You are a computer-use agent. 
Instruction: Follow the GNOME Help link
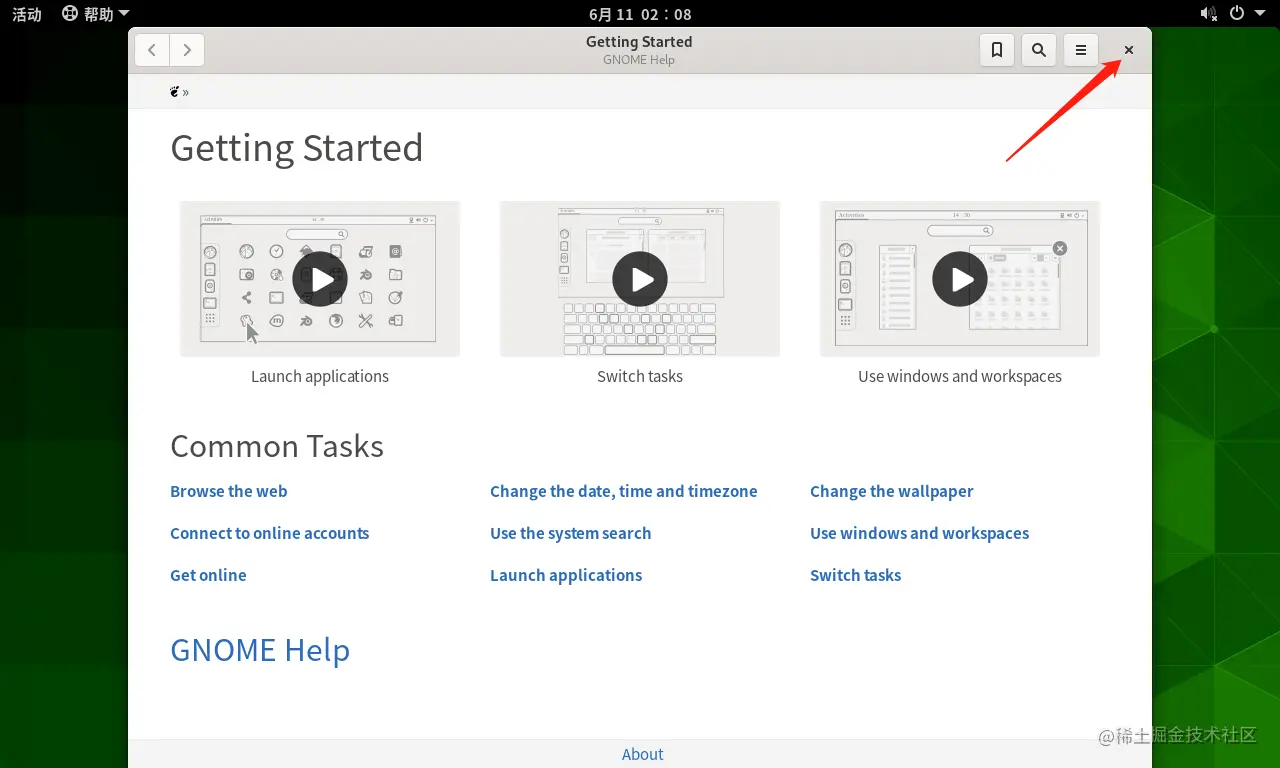[x=260, y=650]
